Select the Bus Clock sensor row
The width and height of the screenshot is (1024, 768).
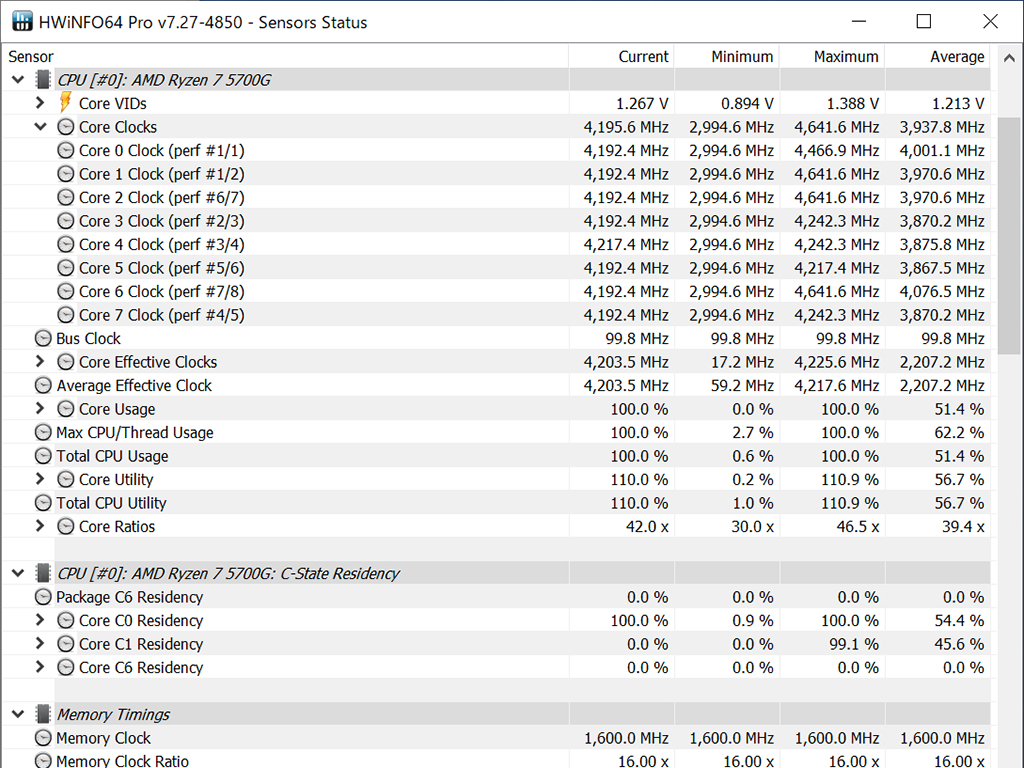click(496, 338)
